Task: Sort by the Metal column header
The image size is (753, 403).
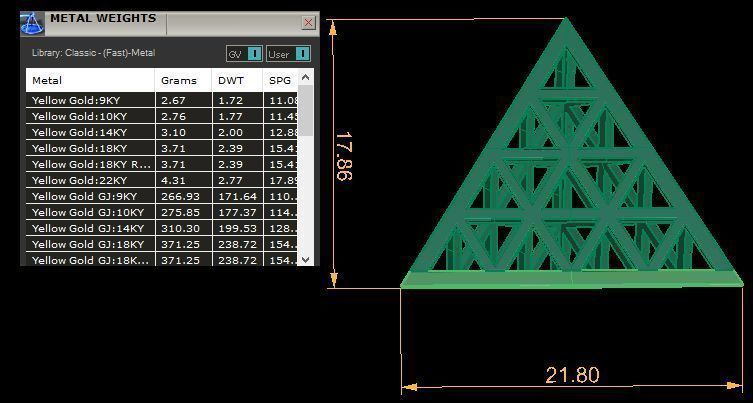Action: tap(90, 80)
